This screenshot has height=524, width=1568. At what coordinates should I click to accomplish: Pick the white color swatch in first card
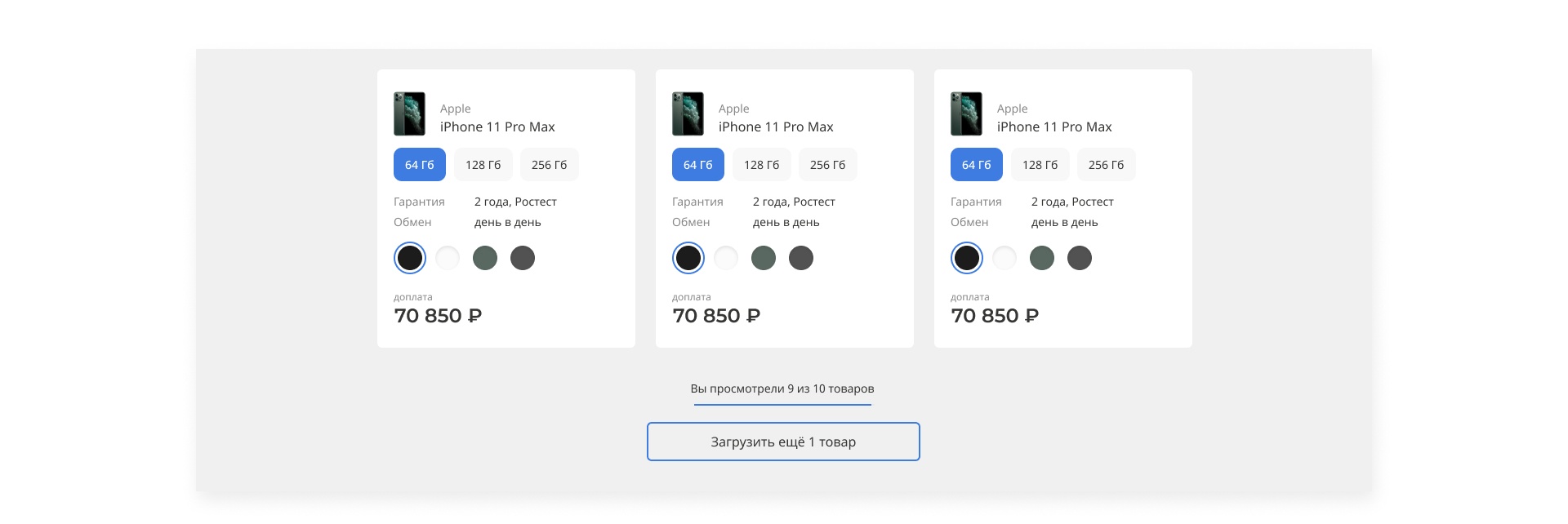(x=448, y=258)
